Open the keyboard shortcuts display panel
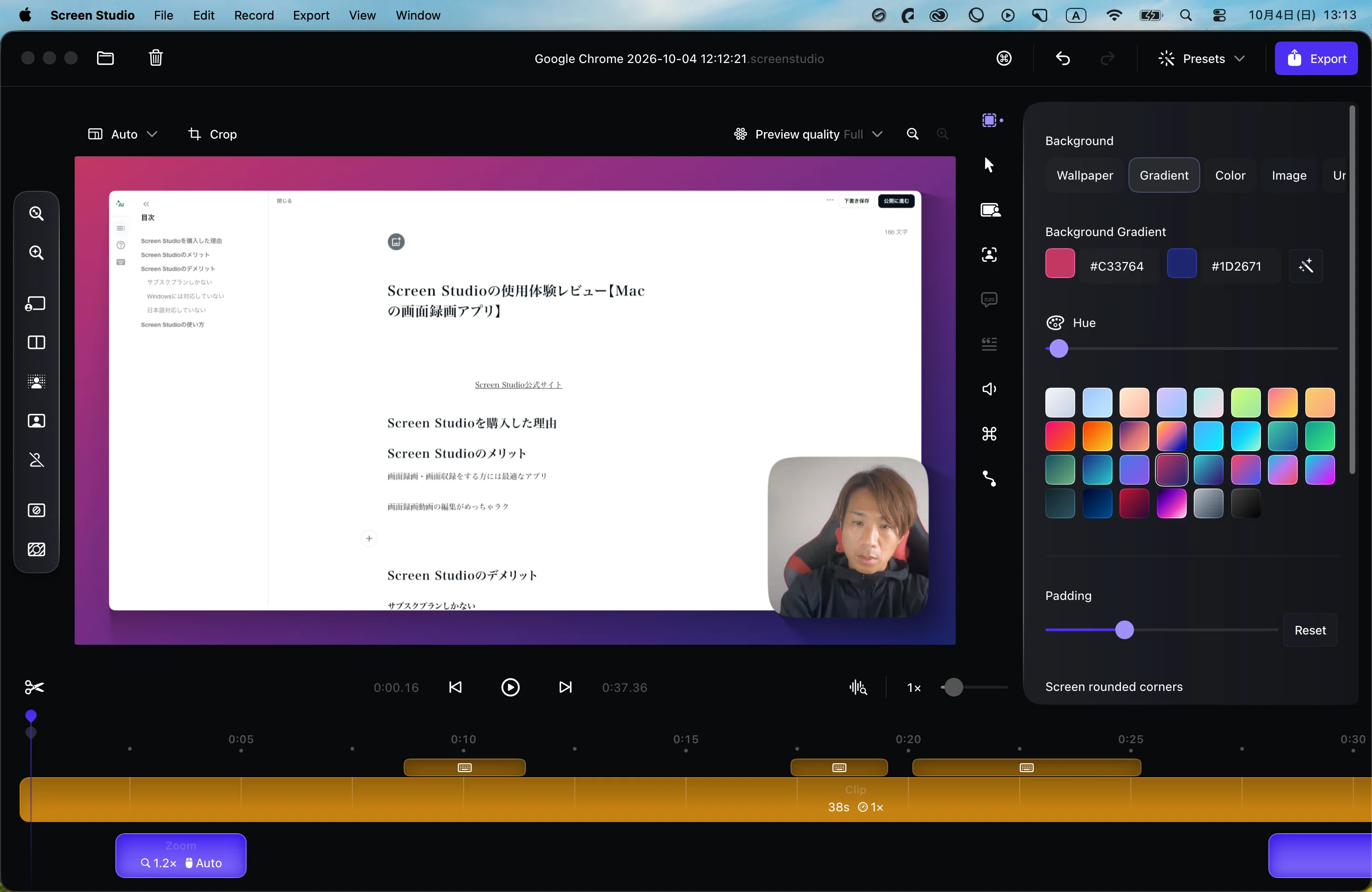Image resolution: width=1372 pixels, height=892 pixels. pyautogui.click(x=989, y=433)
